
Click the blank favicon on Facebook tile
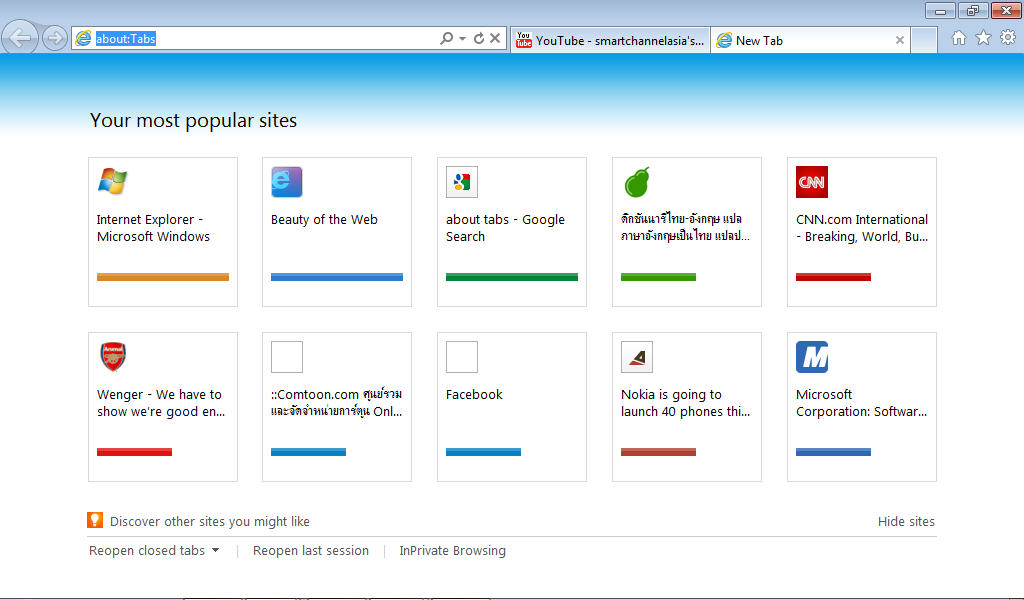tap(462, 356)
